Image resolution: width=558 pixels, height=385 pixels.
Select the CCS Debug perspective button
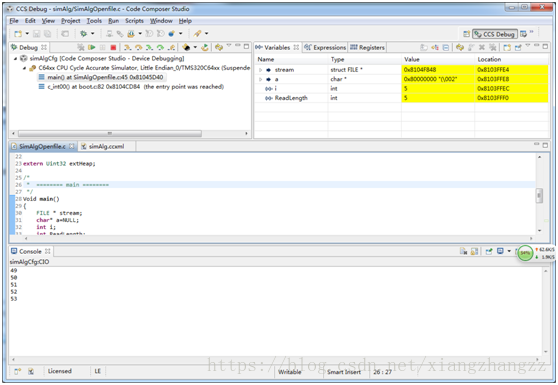click(x=495, y=34)
